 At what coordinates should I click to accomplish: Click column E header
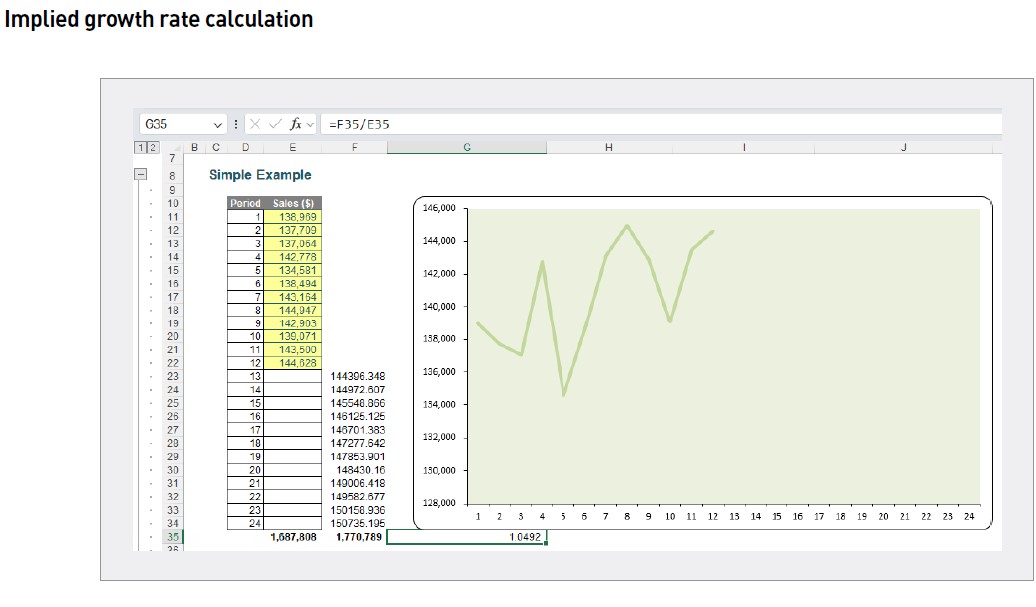pos(293,147)
